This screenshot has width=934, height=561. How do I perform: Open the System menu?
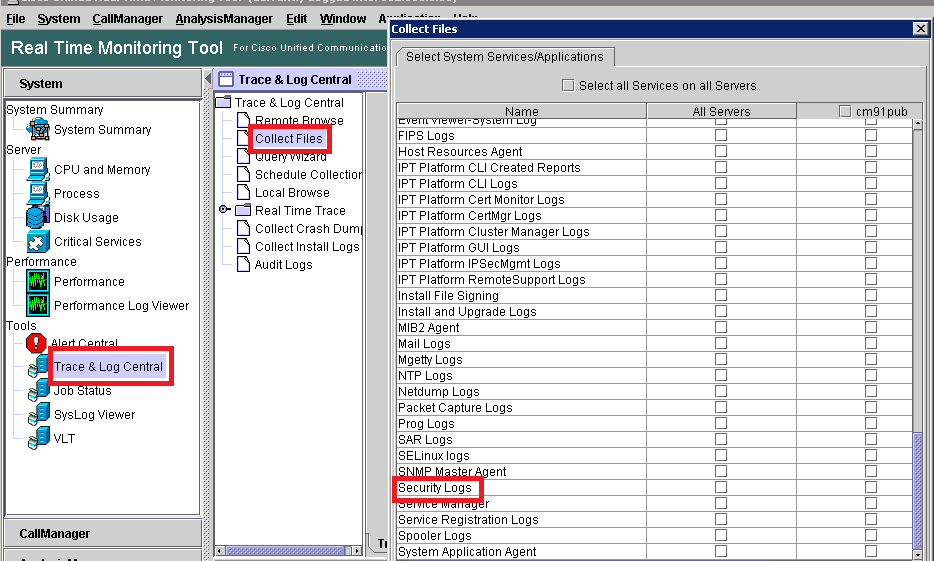[58, 18]
